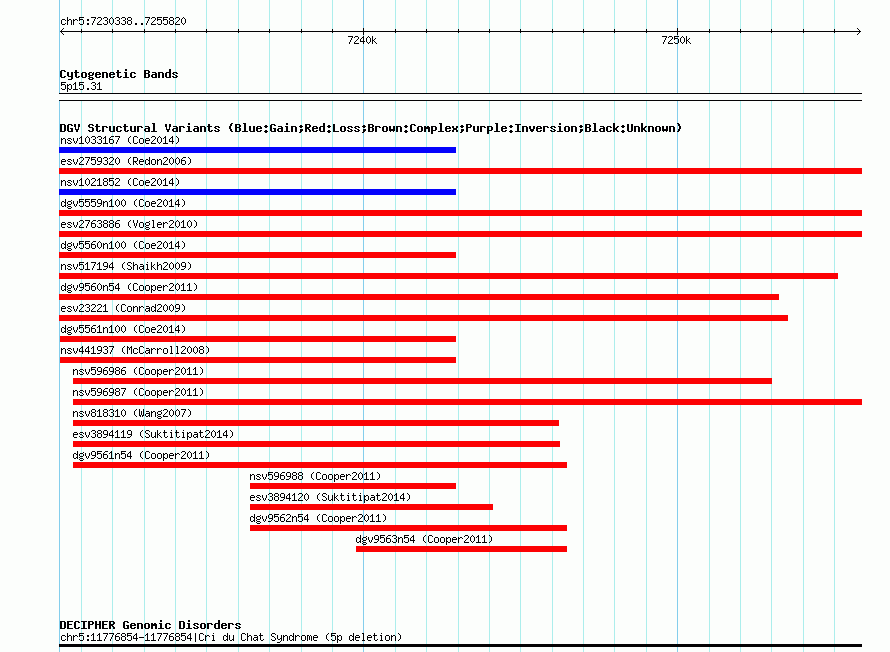The width and height of the screenshot is (890, 652).
Task: Click the red bar under dgv9561n54
Action: click(320, 465)
